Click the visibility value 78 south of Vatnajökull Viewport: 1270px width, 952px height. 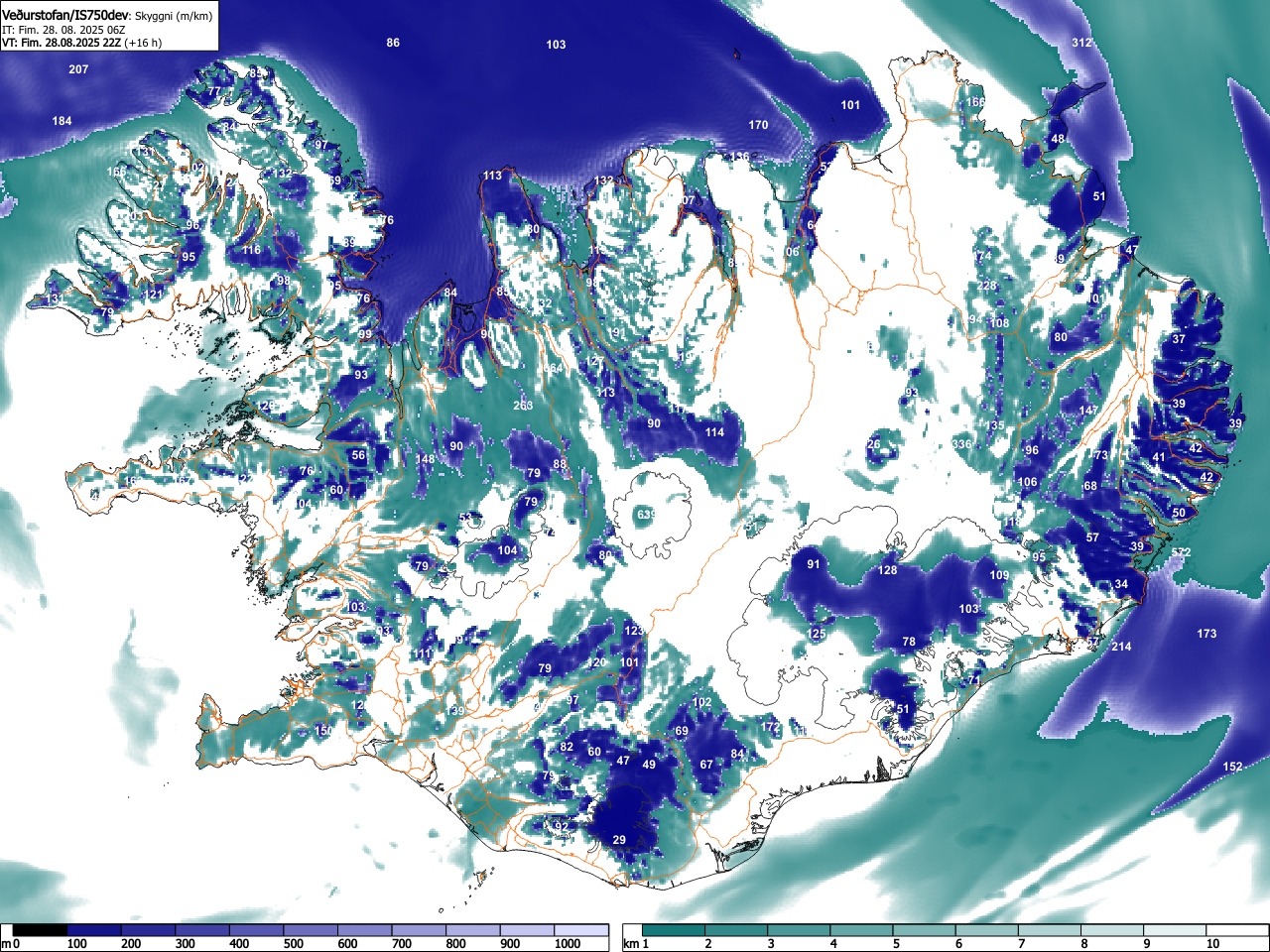[x=909, y=642]
